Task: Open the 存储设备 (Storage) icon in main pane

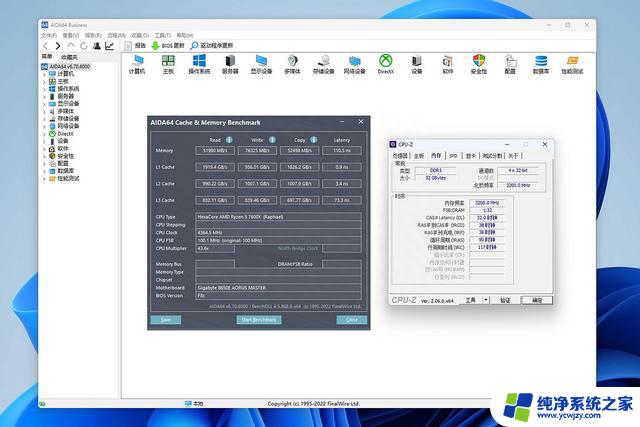Action: click(x=324, y=64)
